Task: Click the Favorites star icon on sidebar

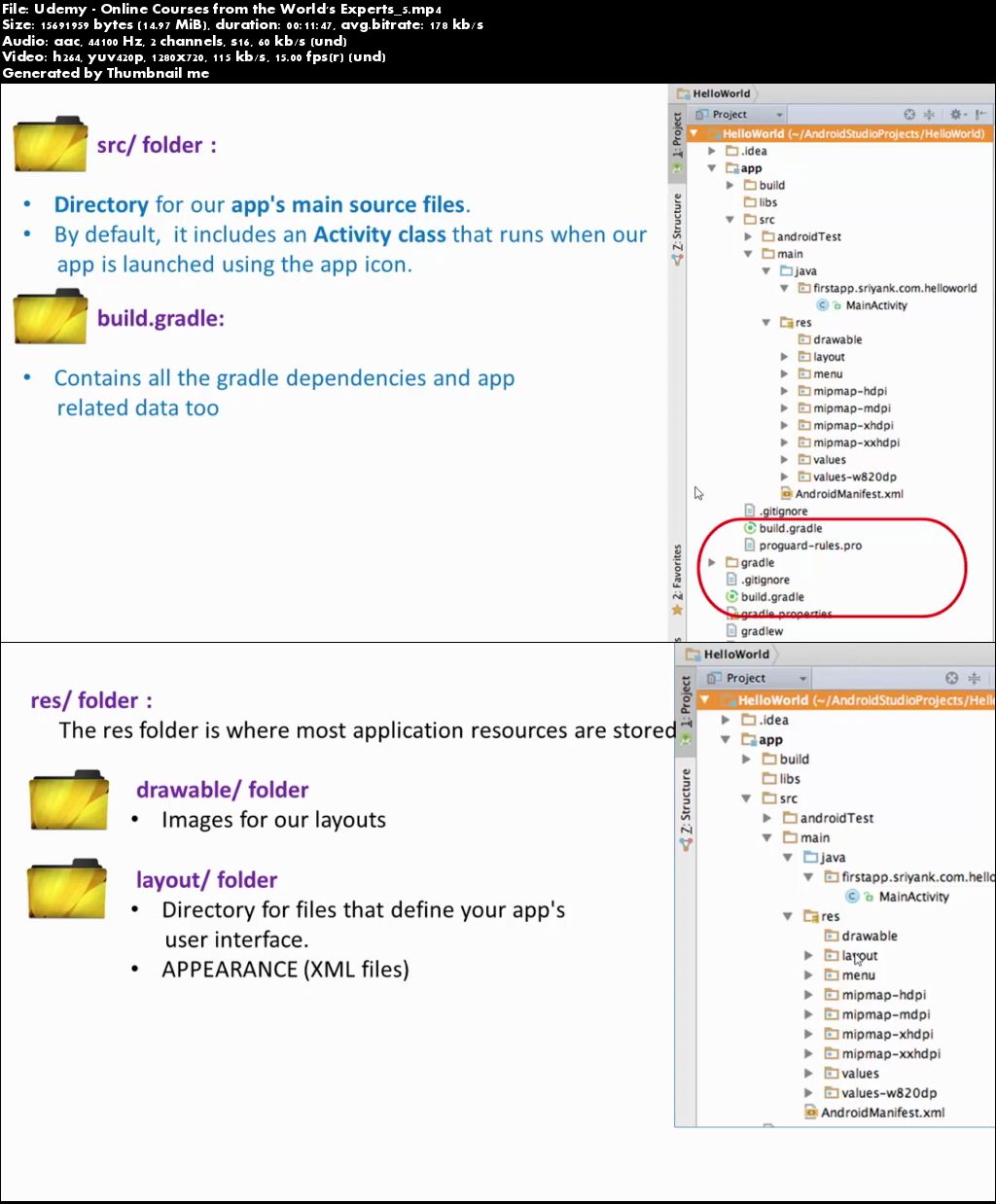Action: click(x=677, y=610)
